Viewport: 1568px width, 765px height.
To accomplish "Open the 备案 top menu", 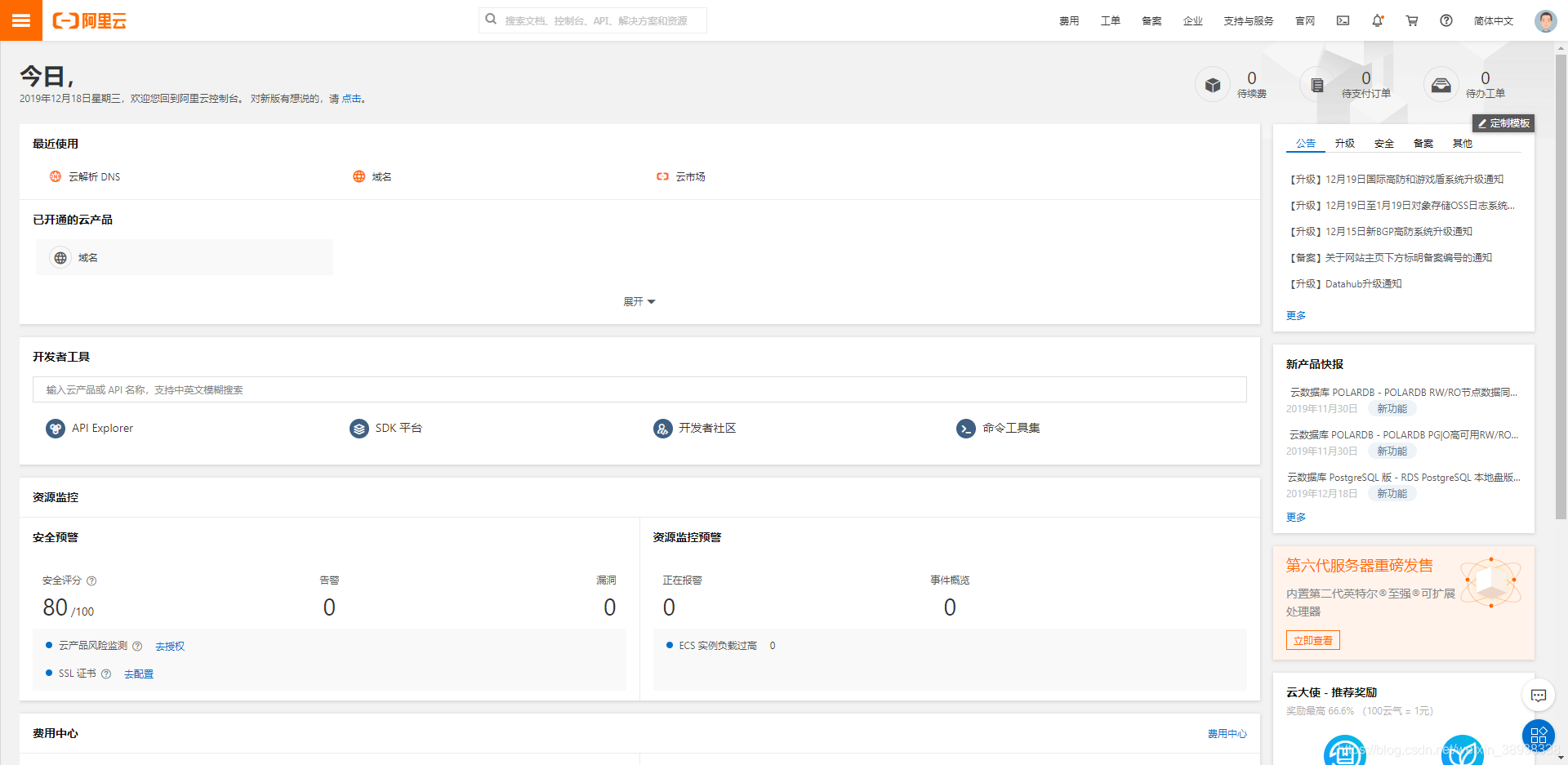I will point(1151,20).
